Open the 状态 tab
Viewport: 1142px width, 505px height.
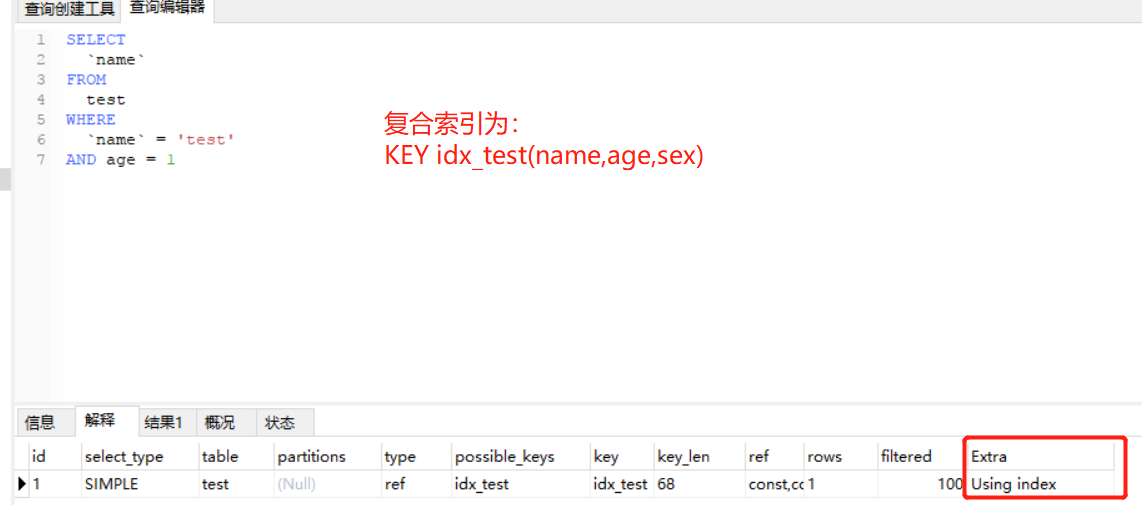click(279, 422)
